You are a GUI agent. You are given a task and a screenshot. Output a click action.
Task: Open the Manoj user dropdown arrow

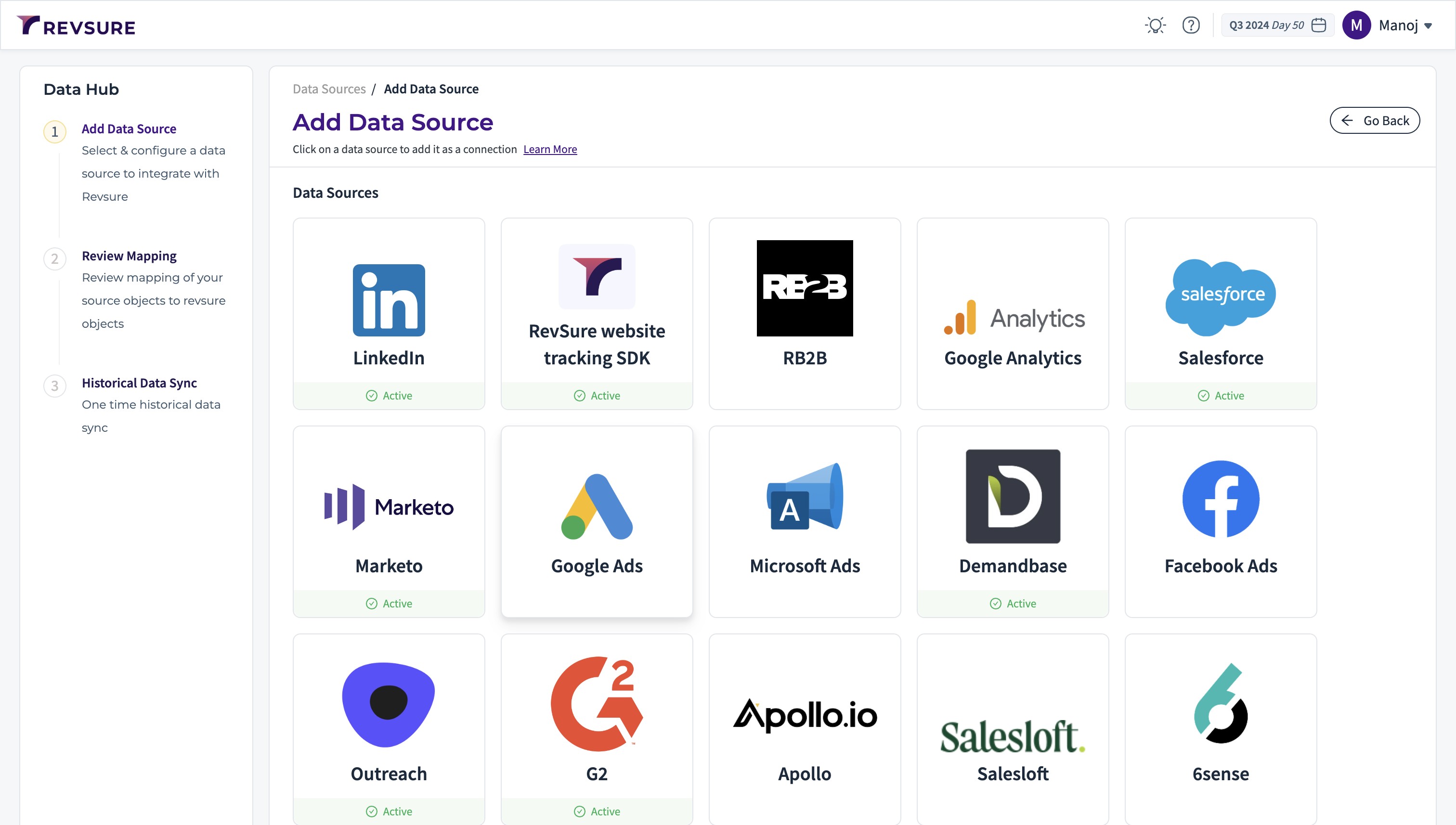[x=1428, y=26]
